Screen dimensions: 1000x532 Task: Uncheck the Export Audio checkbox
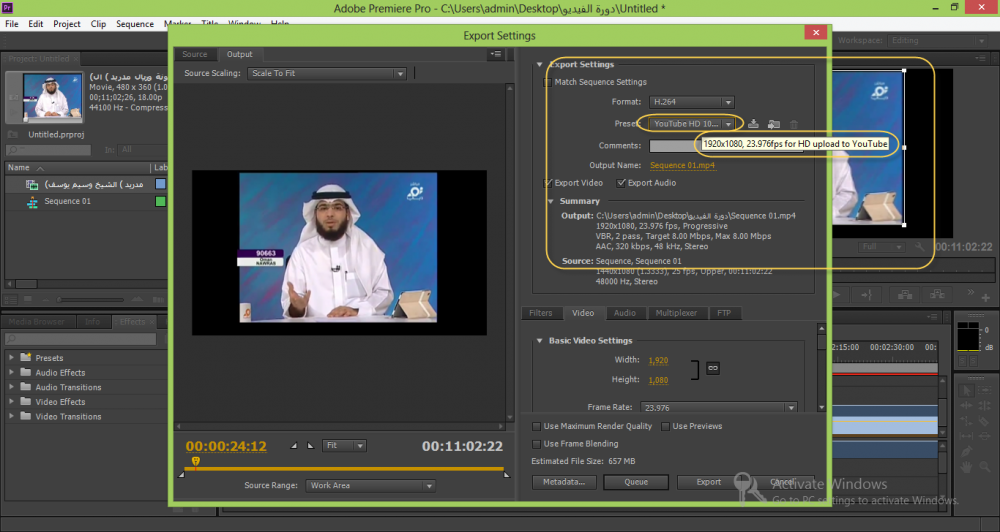click(x=621, y=183)
